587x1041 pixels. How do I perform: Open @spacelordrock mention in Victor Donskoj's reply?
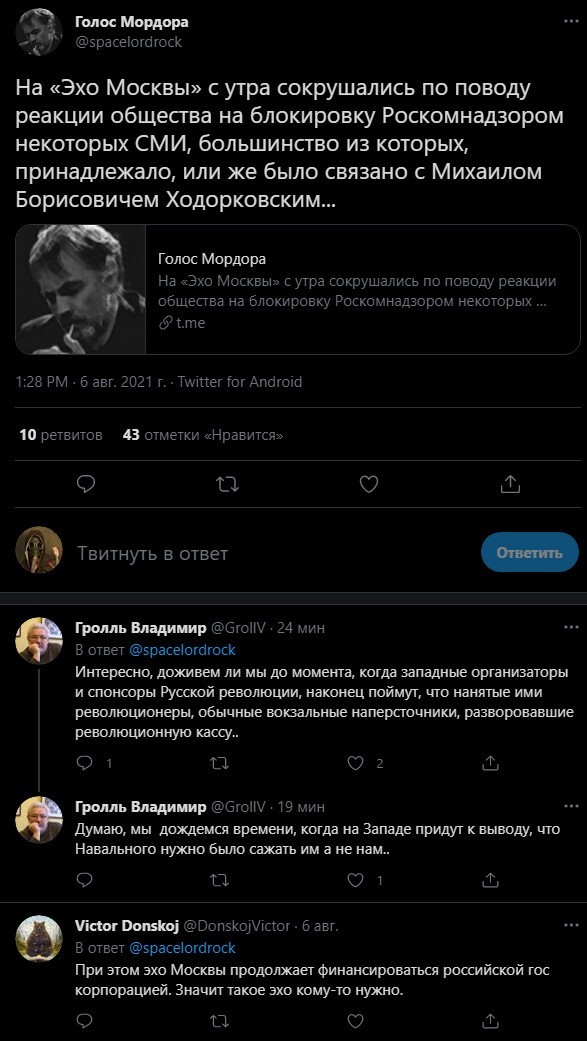pyautogui.click(x=183, y=947)
